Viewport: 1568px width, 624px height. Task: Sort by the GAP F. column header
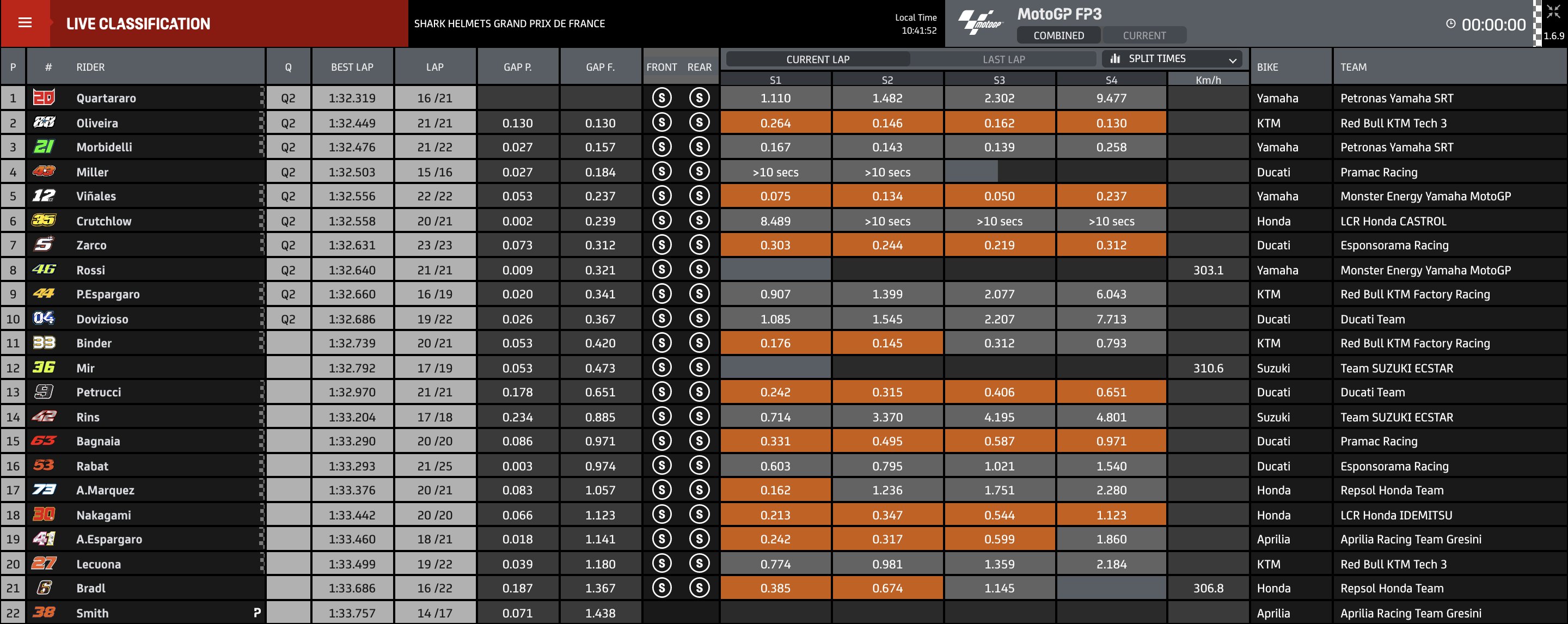pyautogui.click(x=600, y=67)
